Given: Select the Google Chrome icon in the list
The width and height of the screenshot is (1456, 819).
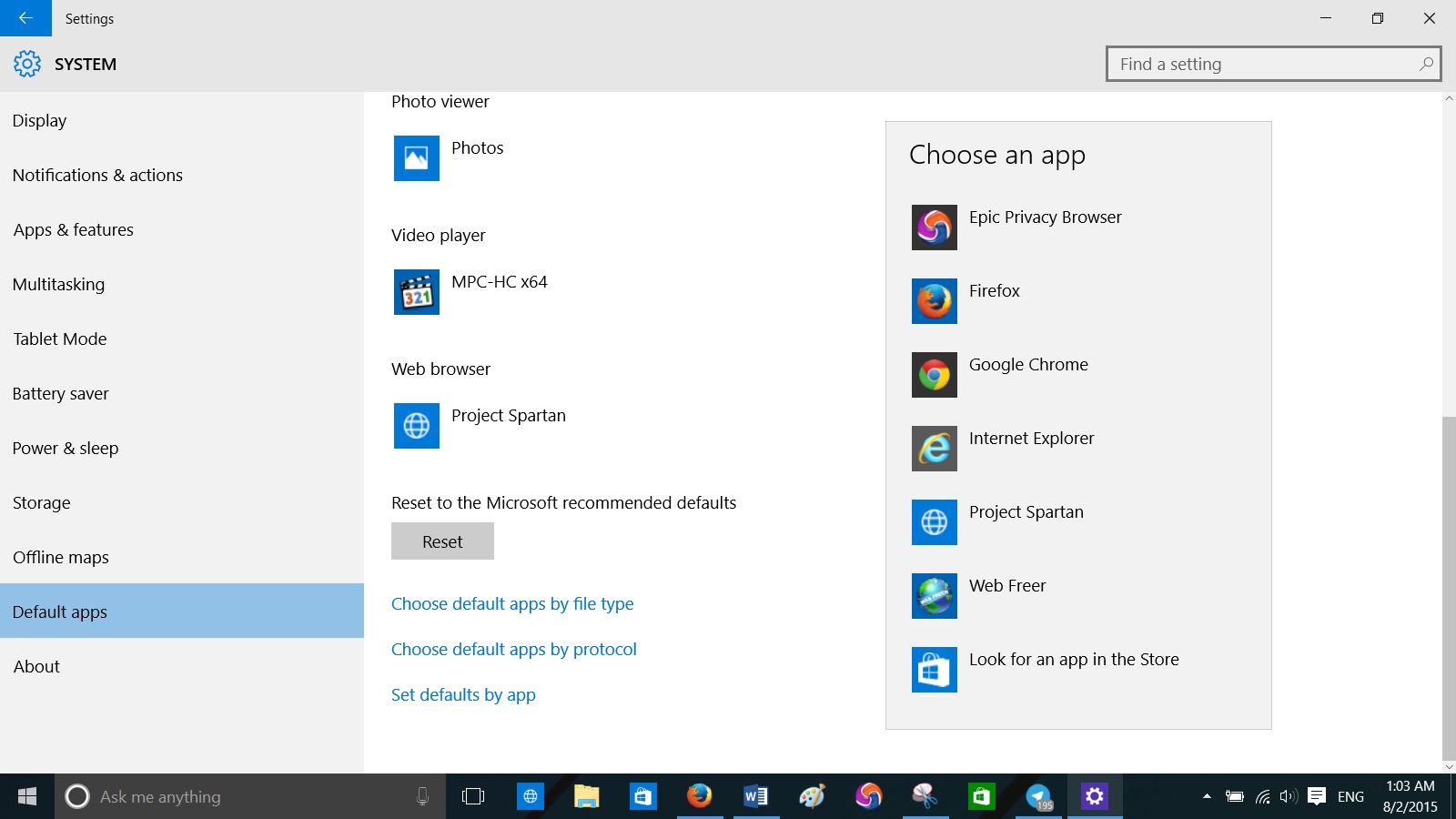Looking at the screenshot, I should [934, 375].
